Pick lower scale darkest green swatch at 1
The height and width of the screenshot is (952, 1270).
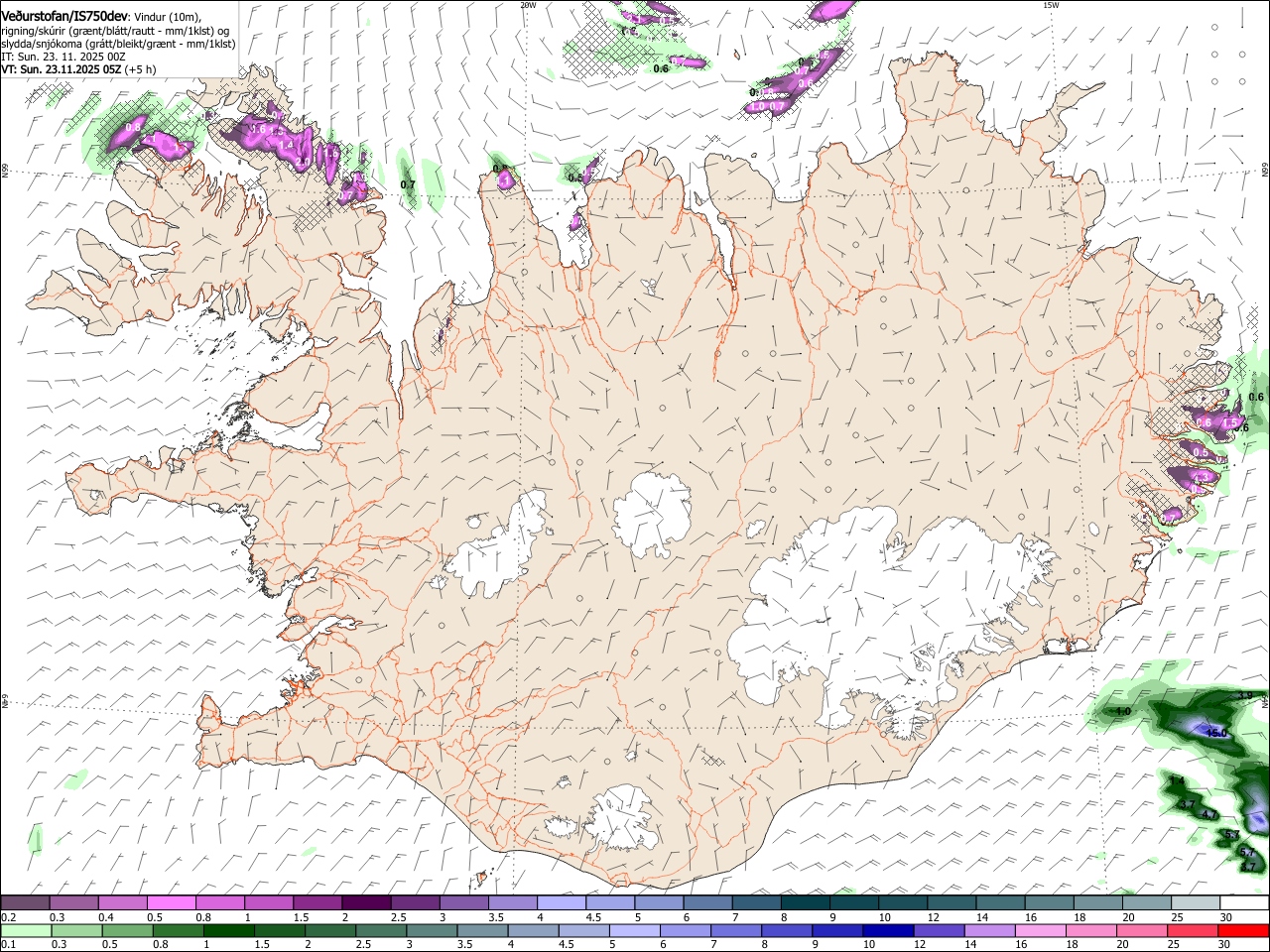click(x=228, y=930)
